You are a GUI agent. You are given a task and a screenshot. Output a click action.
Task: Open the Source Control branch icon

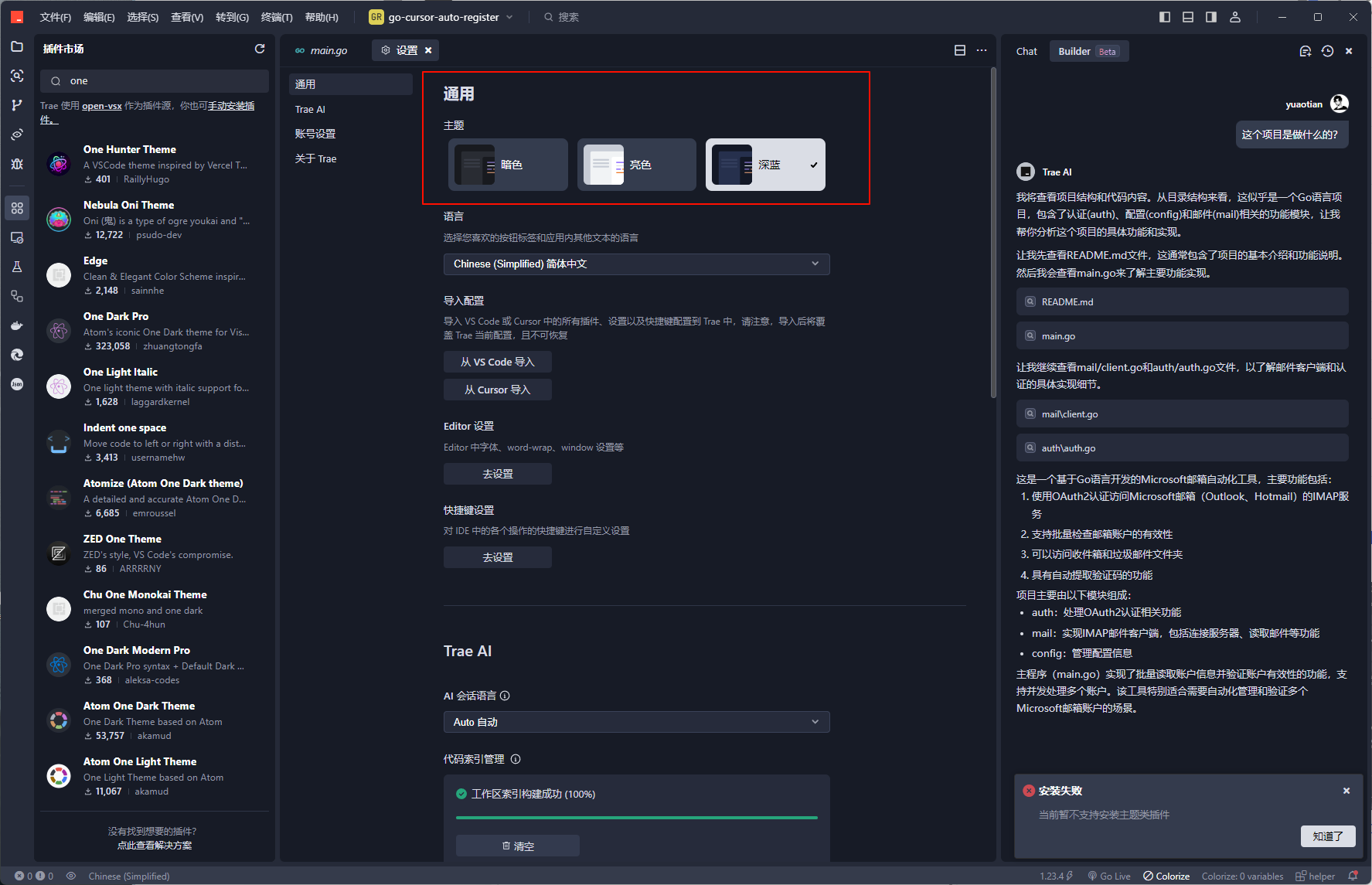[17, 105]
